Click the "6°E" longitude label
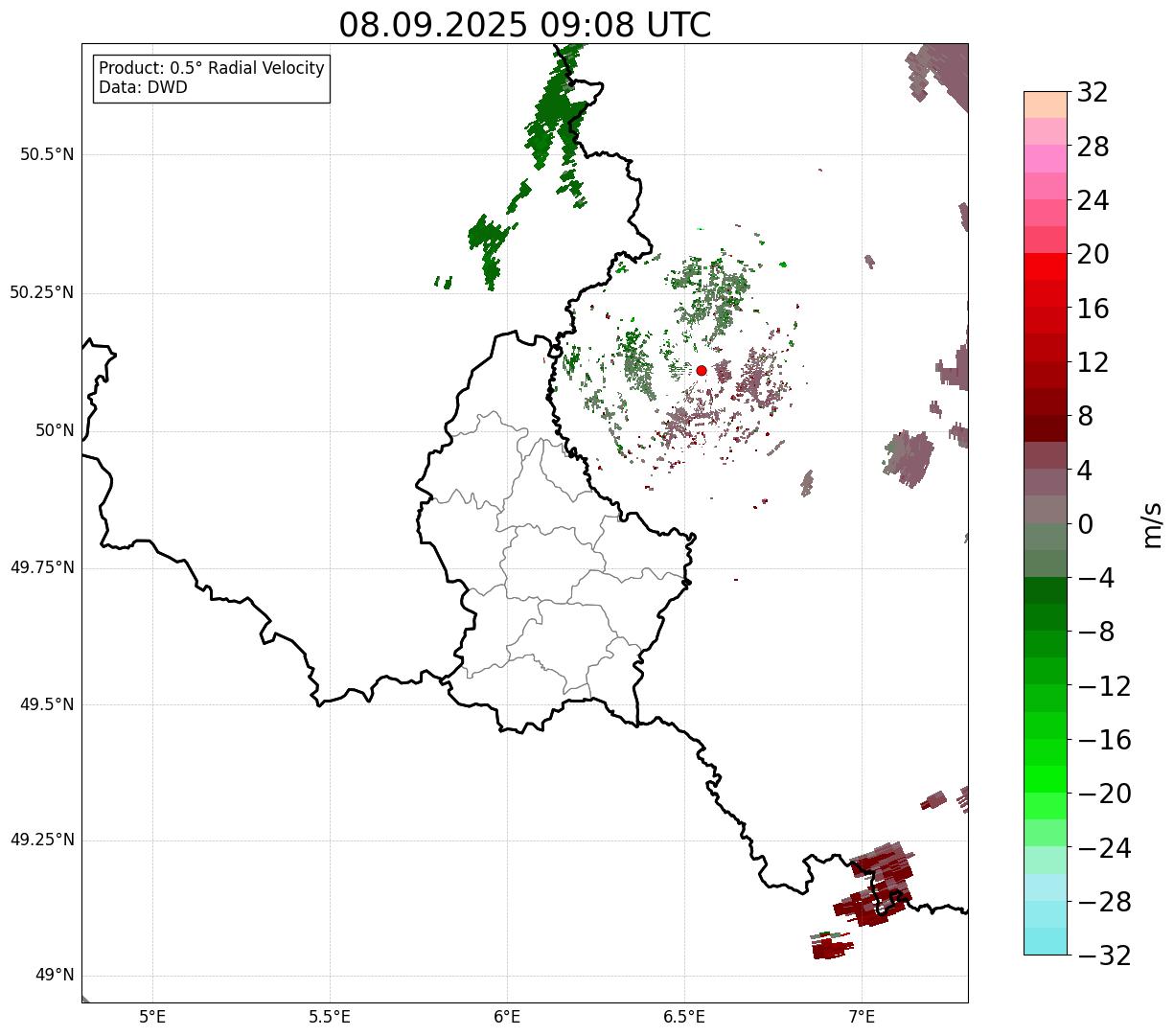 pyautogui.click(x=507, y=1016)
